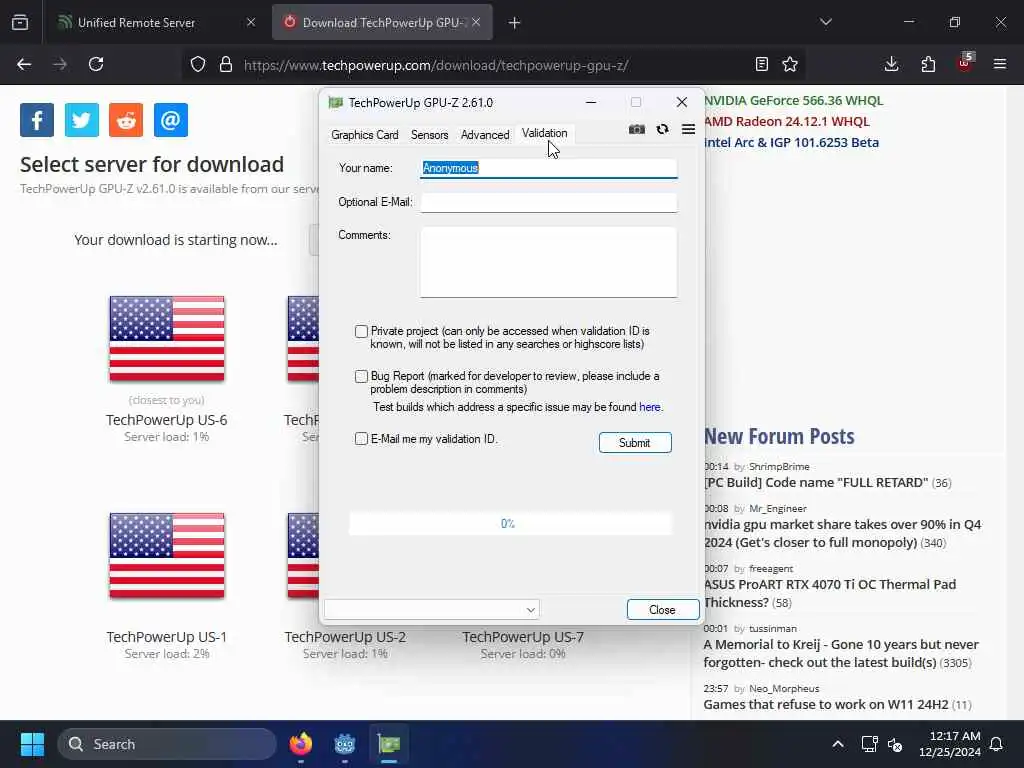Expand the GPU selection dropdown in GPU-Z
This screenshot has height=768, width=1024.
coord(432,609)
